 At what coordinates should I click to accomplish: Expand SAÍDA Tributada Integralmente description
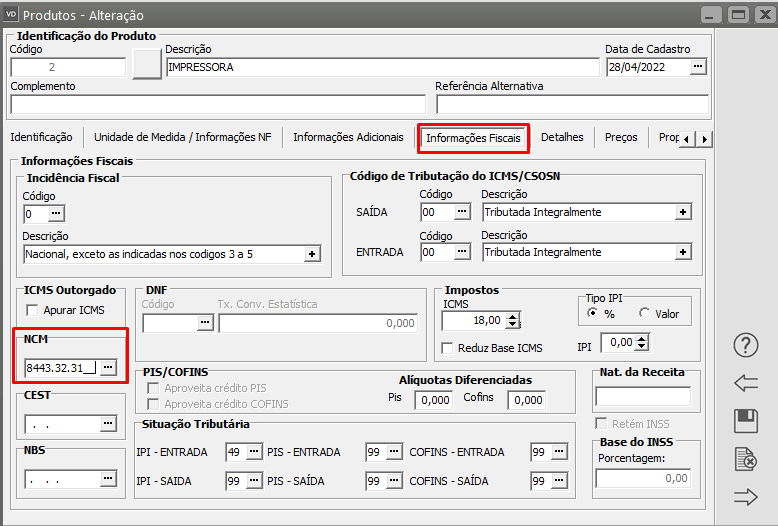point(683,212)
